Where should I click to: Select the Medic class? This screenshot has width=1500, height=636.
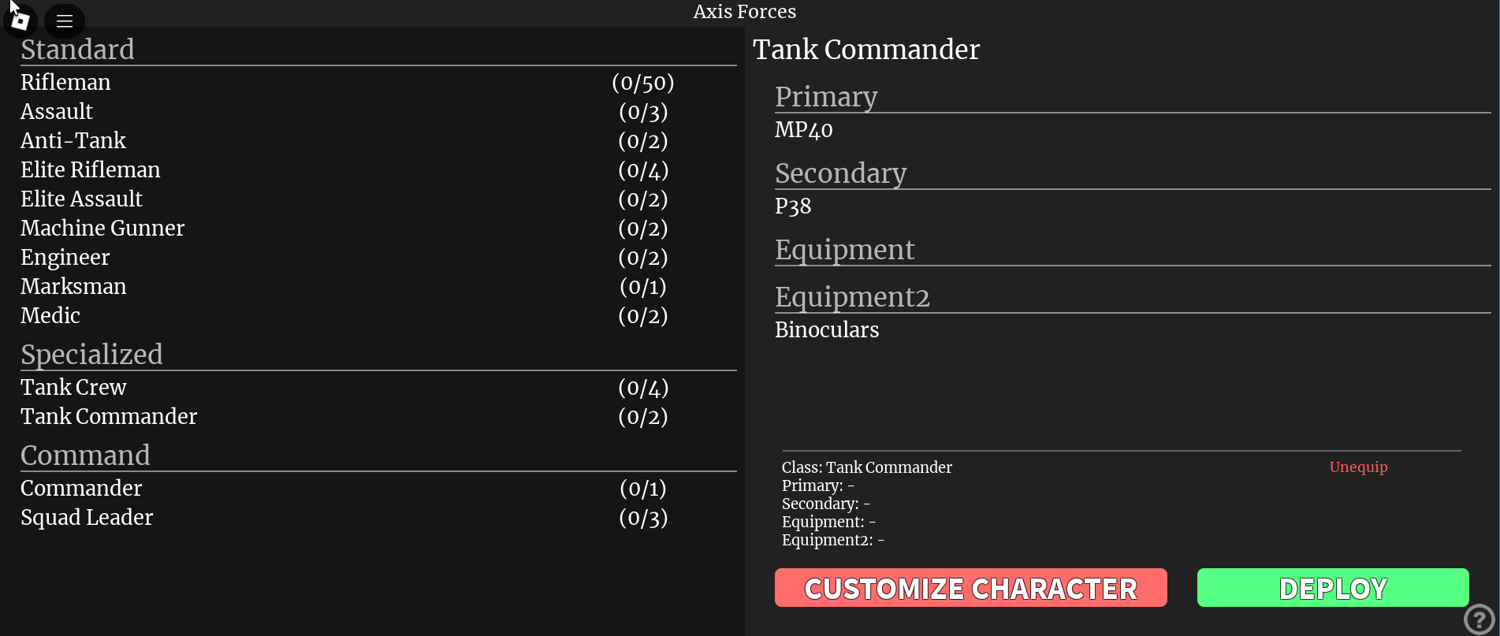[378, 315]
